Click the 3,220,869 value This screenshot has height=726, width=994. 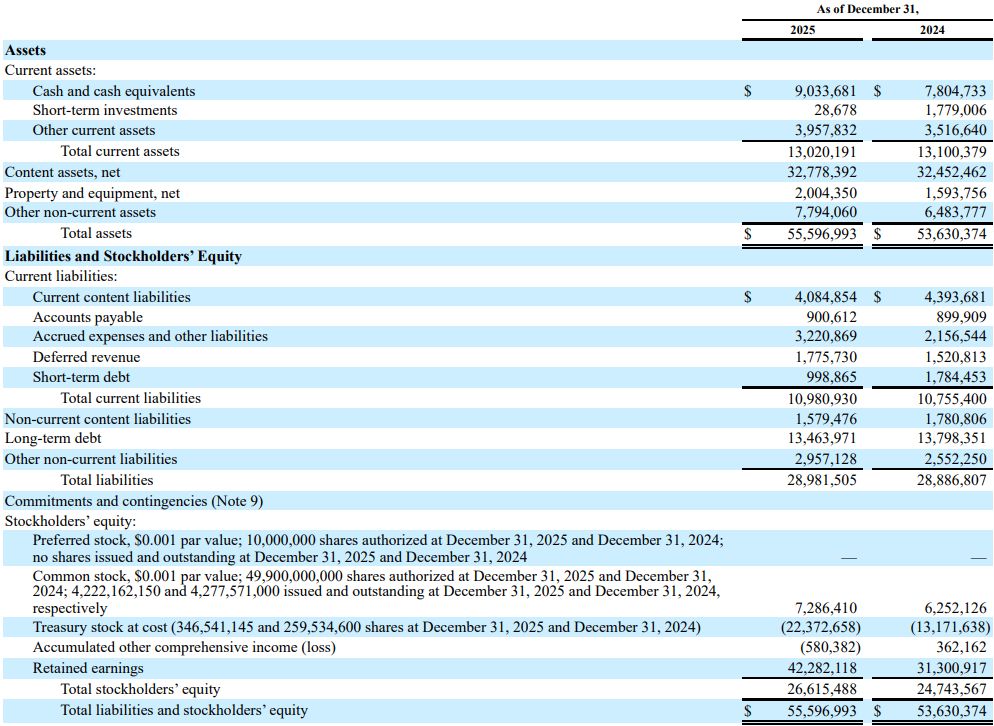point(825,336)
